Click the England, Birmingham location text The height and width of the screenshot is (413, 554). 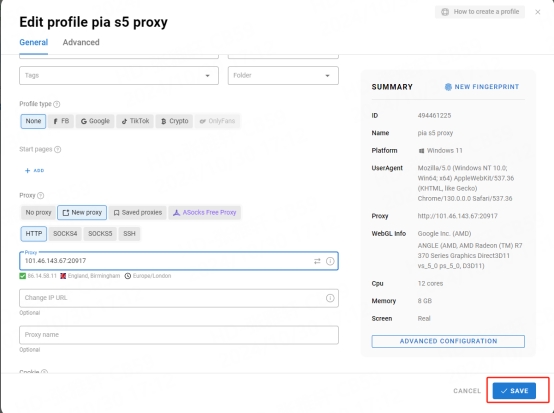point(94,276)
